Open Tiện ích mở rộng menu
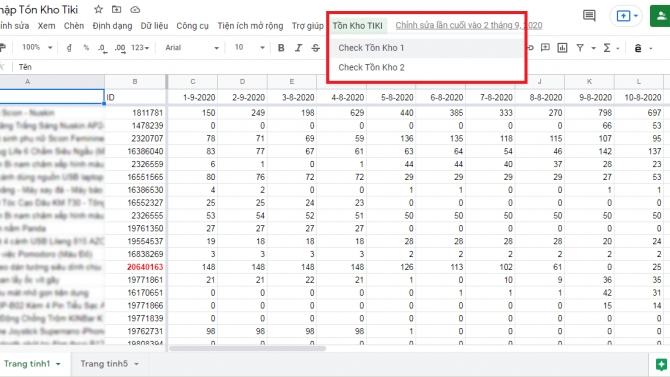This screenshot has height=377, width=670. coord(250,26)
